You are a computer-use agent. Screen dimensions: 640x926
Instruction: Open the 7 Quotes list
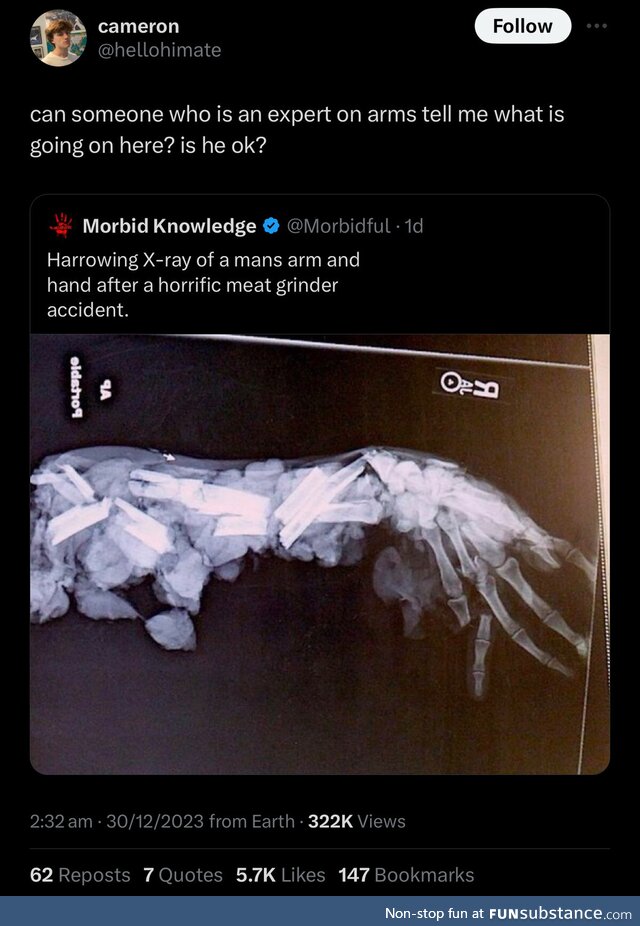(183, 875)
